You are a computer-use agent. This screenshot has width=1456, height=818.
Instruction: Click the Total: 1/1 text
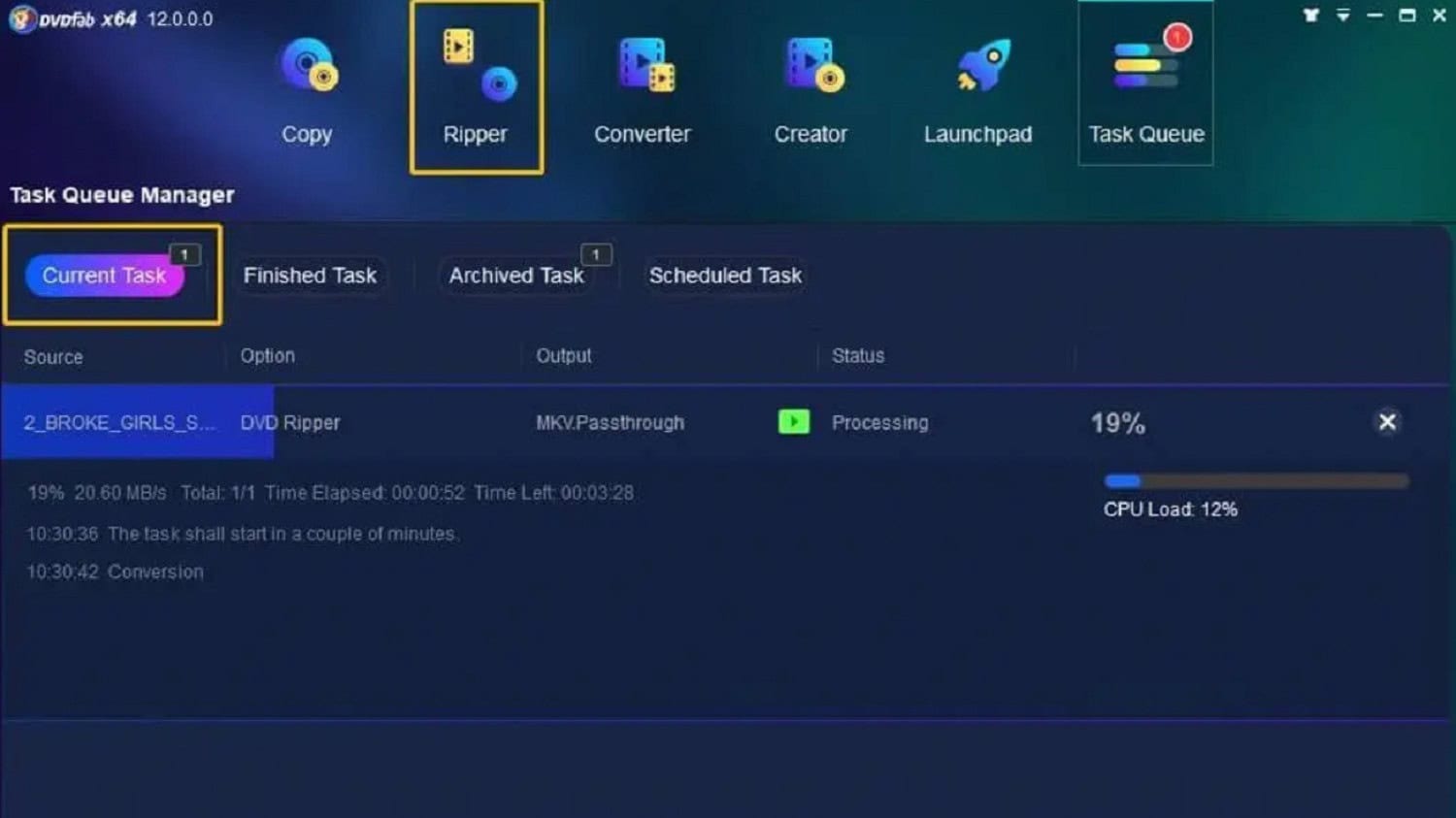point(217,493)
